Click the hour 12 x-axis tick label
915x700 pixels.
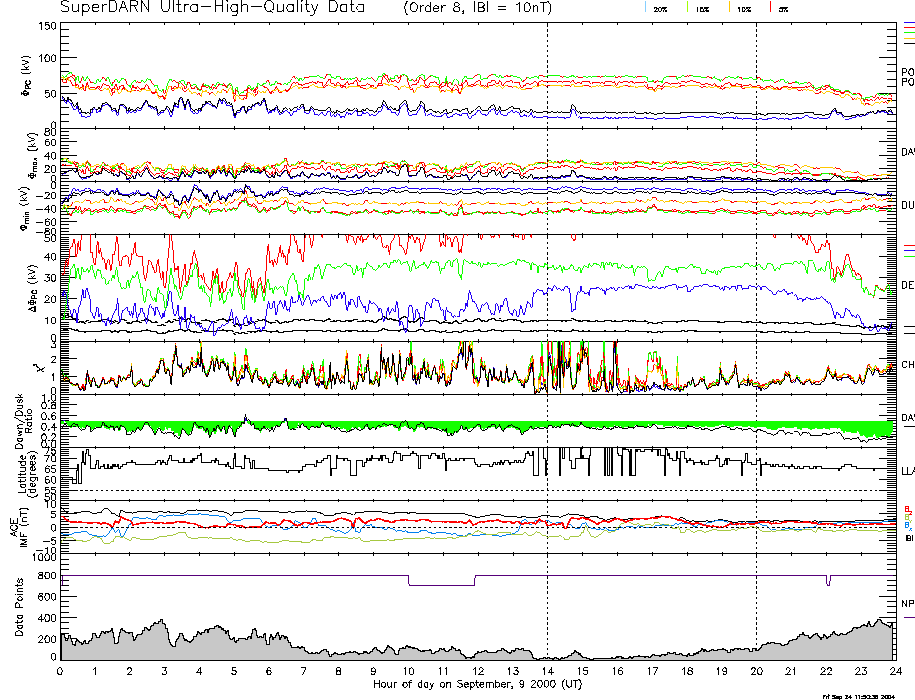coord(477,671)
